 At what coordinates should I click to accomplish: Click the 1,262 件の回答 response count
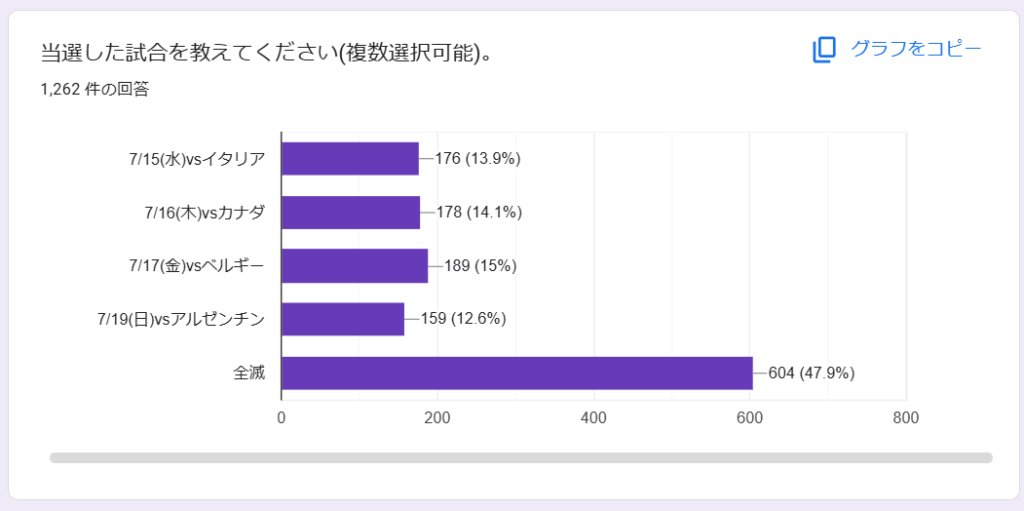pos(94,89)
